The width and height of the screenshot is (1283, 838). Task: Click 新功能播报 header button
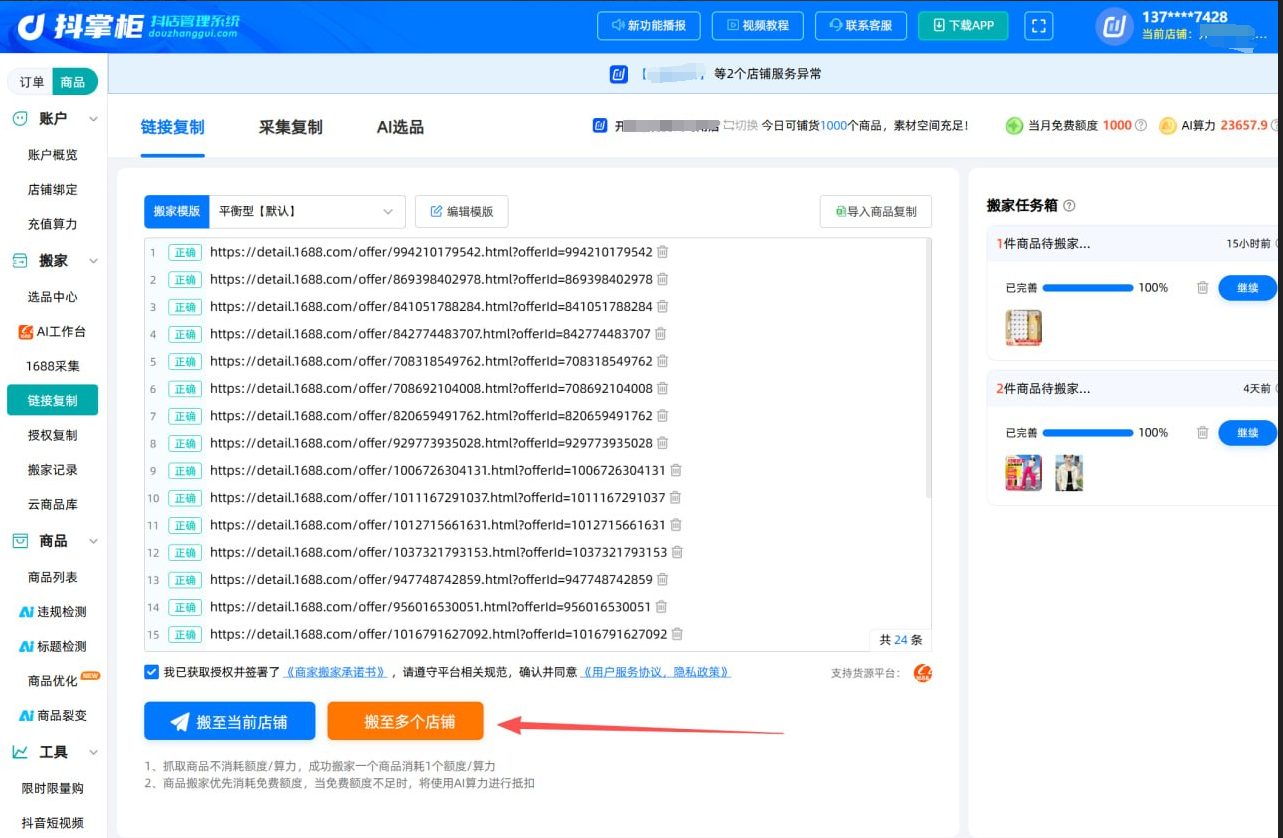tap(649, 26)
